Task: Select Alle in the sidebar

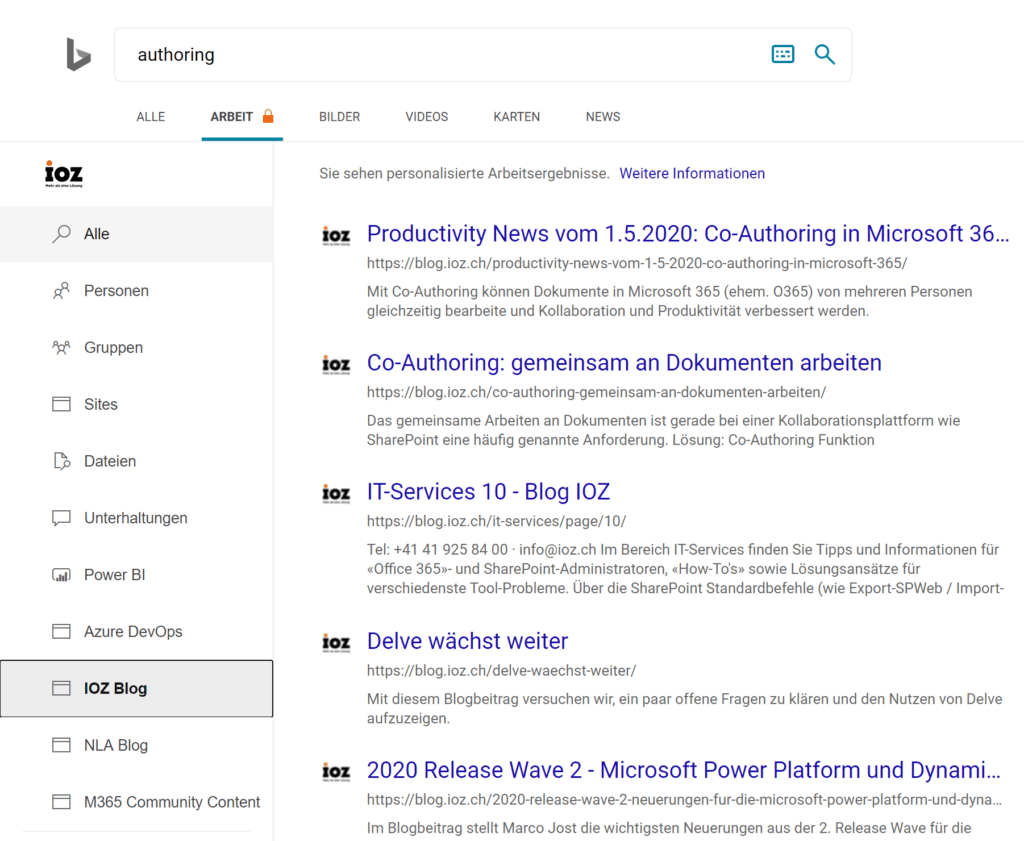Action: tap(136, 234)
